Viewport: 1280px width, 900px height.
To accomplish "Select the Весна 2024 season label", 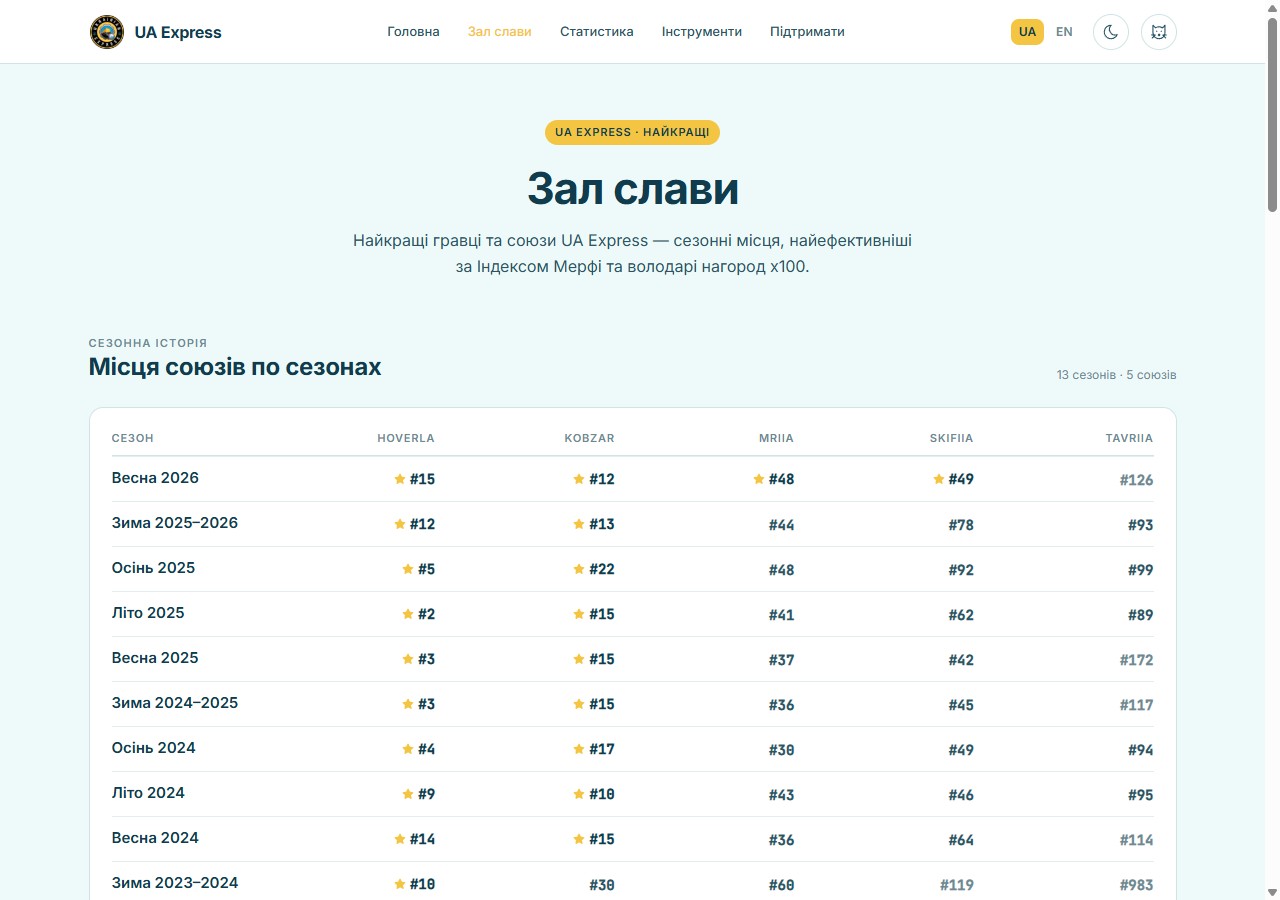I will coord(155,838).
